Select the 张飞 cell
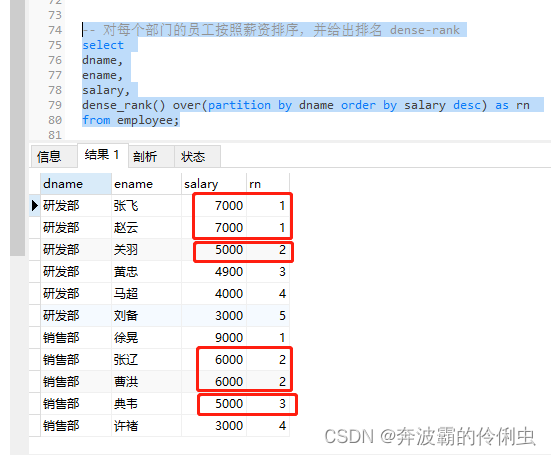Image resolution: width=551 pixels, height=455 pixels. click(x=147, y=206)
